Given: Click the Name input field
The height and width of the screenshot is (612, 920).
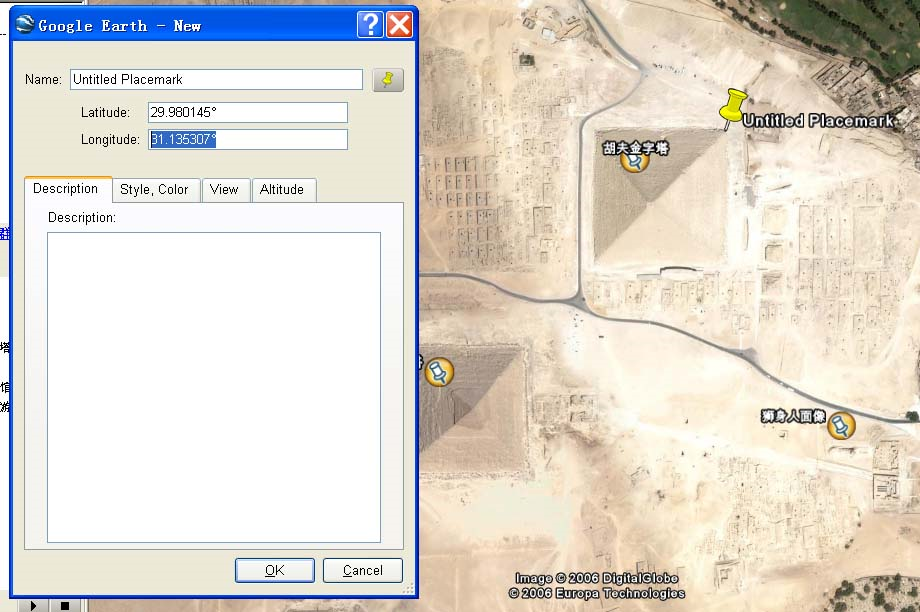Looking at the screenshot, I should [x=217, y=79].
